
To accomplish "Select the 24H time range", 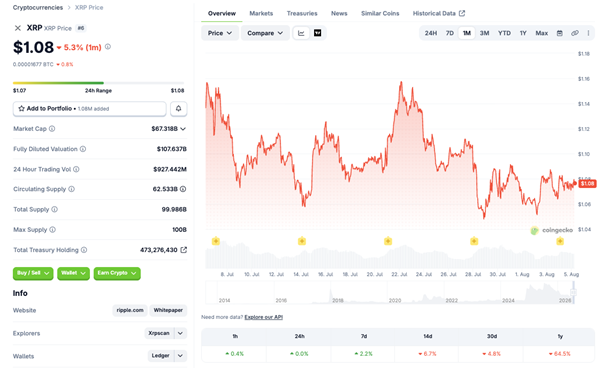I will click(x=431, y=33).
